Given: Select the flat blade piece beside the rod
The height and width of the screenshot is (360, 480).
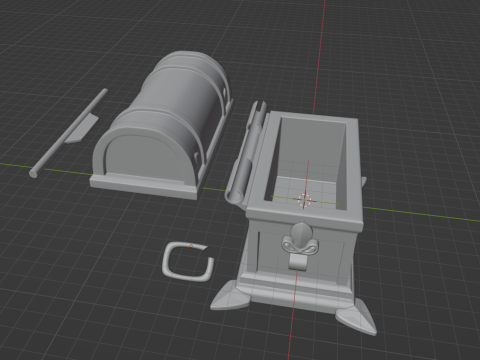Looking at the screenshot, I should point(82,129).
